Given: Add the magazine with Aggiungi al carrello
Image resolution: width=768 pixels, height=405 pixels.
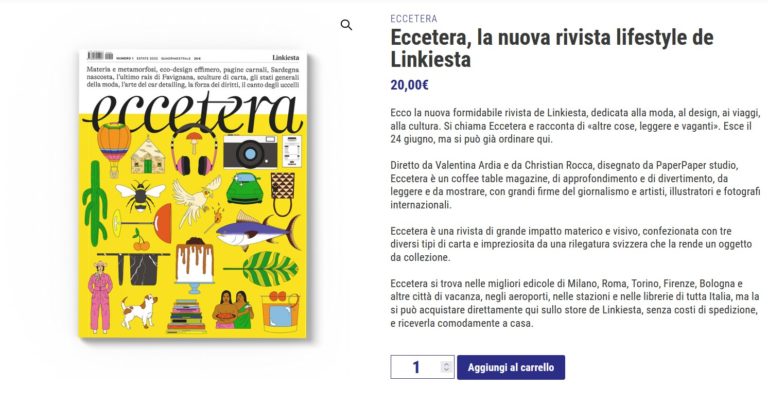Looking at the screenshot, I should coord(511,367).
